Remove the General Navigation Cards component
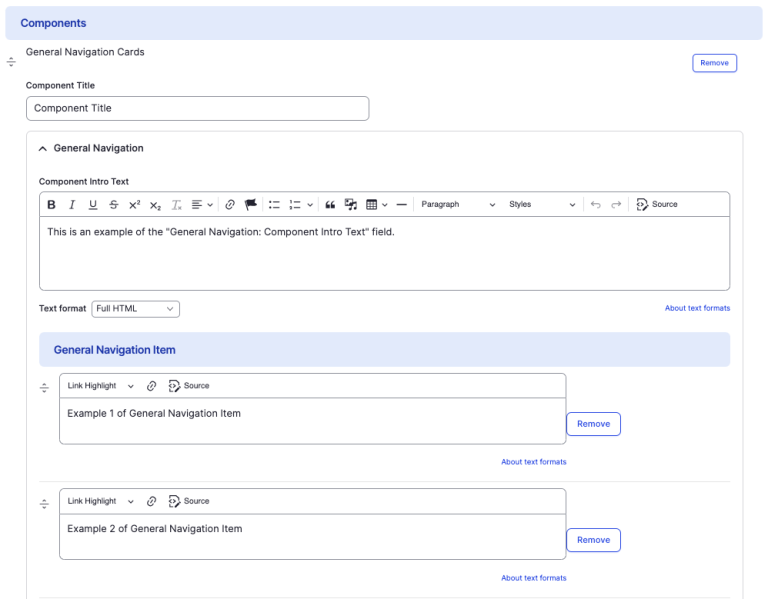Screen dimensions: 768x599 714,63
